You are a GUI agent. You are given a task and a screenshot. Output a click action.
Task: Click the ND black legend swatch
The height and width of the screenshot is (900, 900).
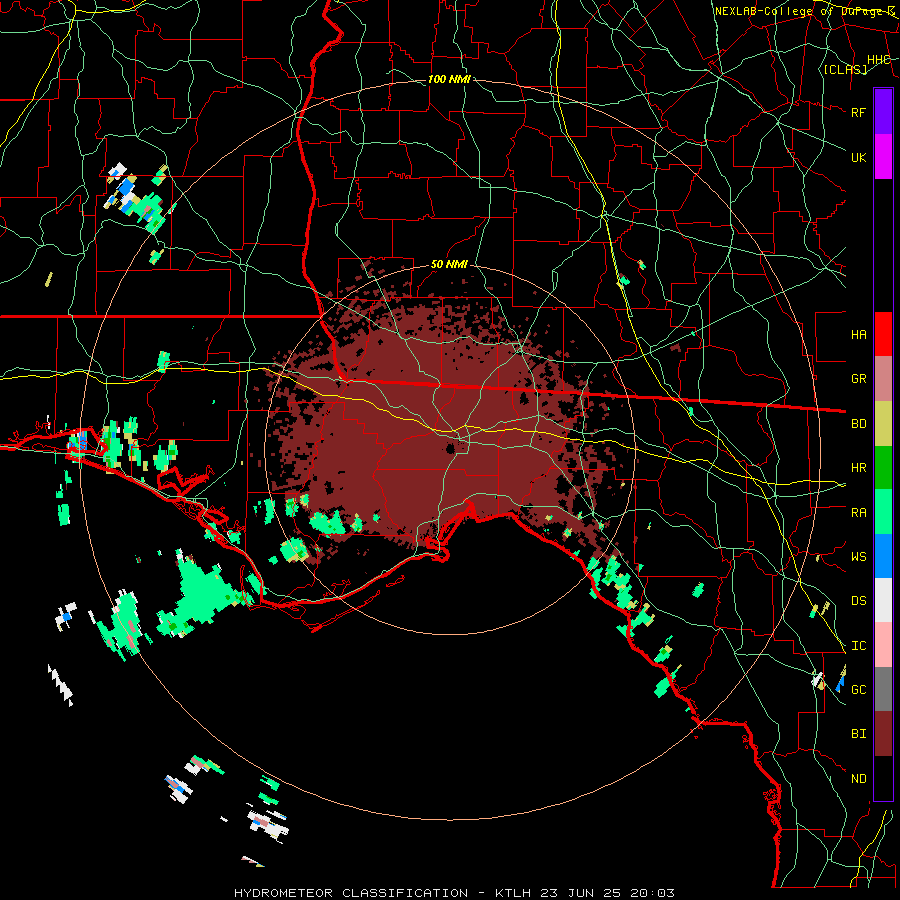pos(883,778)
